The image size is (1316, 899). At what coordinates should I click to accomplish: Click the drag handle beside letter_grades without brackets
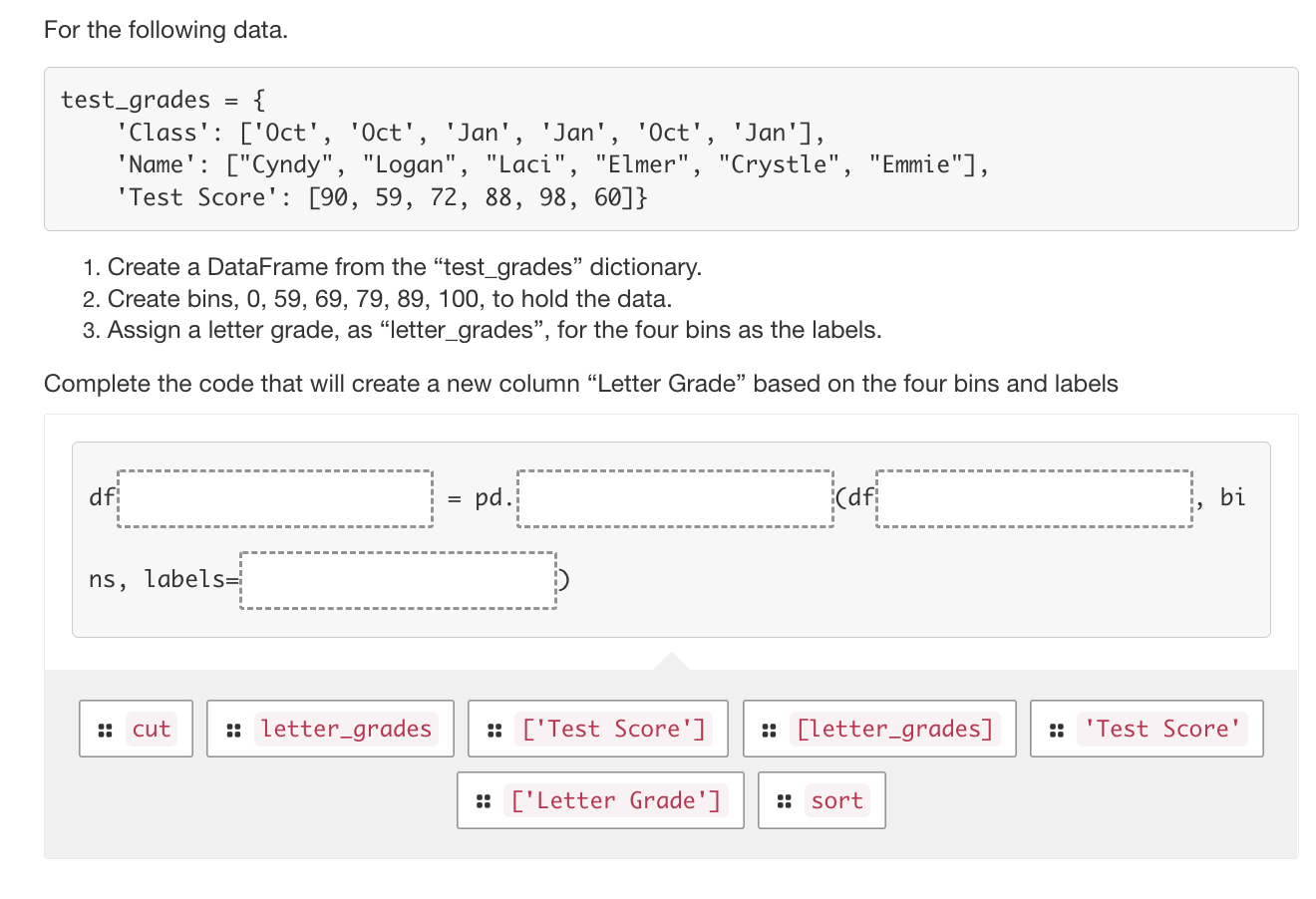pos(233,730)
